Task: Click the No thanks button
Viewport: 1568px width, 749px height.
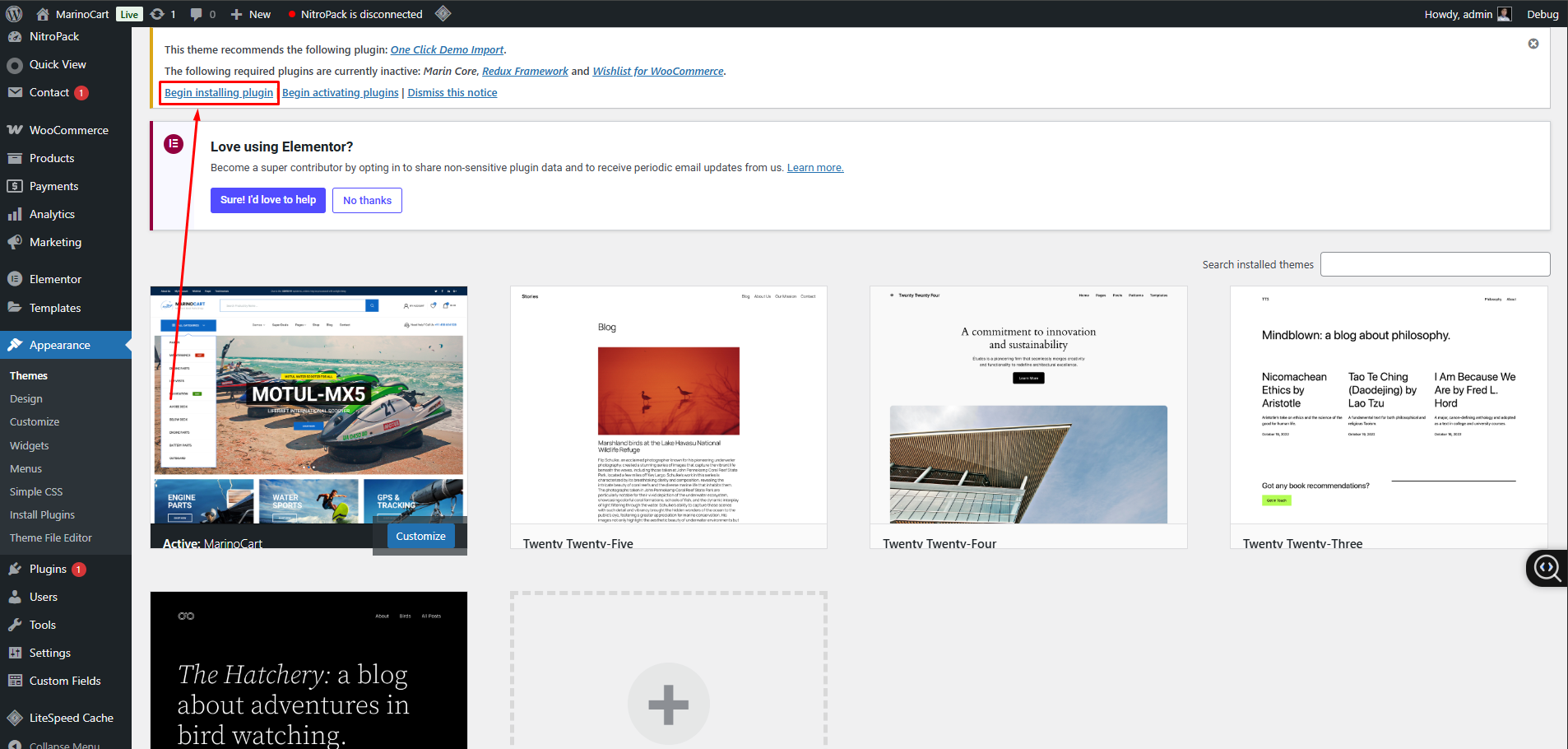Action: (x=367, y=200)
